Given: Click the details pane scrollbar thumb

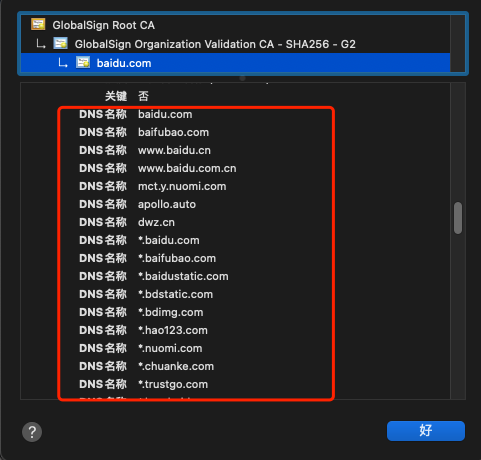Looking at the screenshot, I should 458,218.
